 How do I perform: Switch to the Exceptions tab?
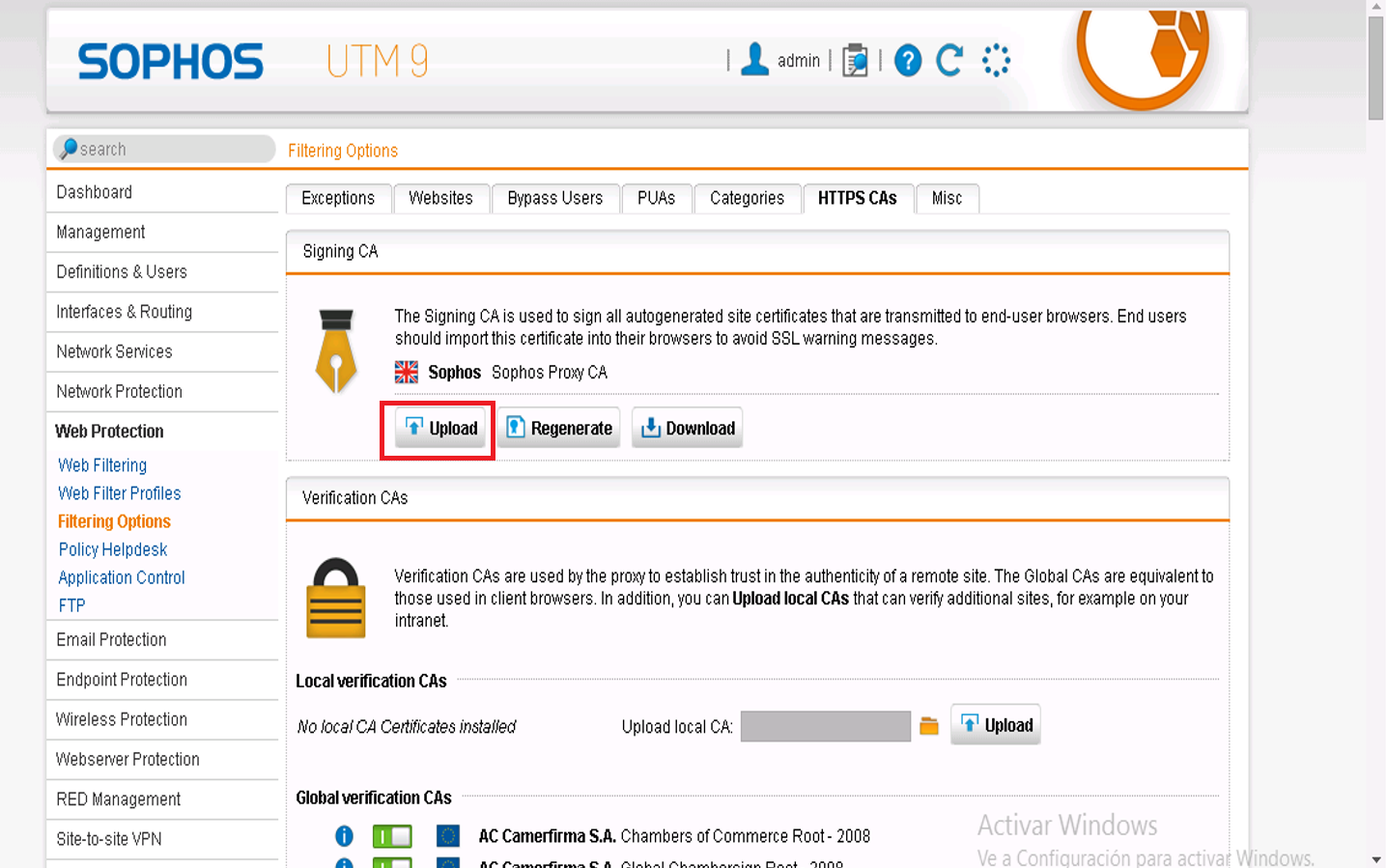(338, 198)
